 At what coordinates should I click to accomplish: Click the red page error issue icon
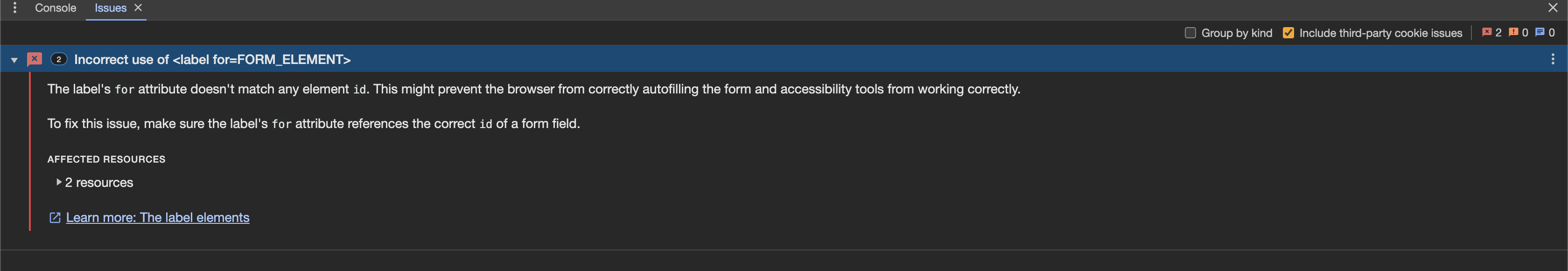click(x=35, y=59)
